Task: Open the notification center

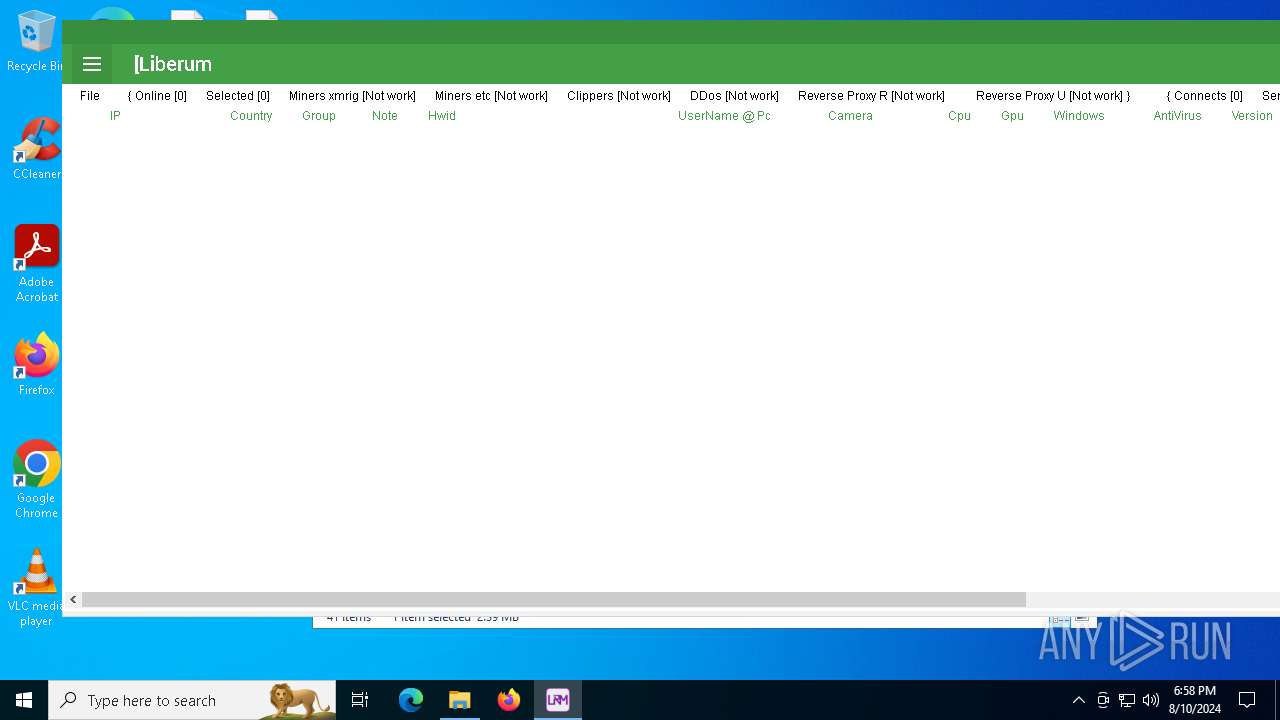Action: tap(1247, 700)
